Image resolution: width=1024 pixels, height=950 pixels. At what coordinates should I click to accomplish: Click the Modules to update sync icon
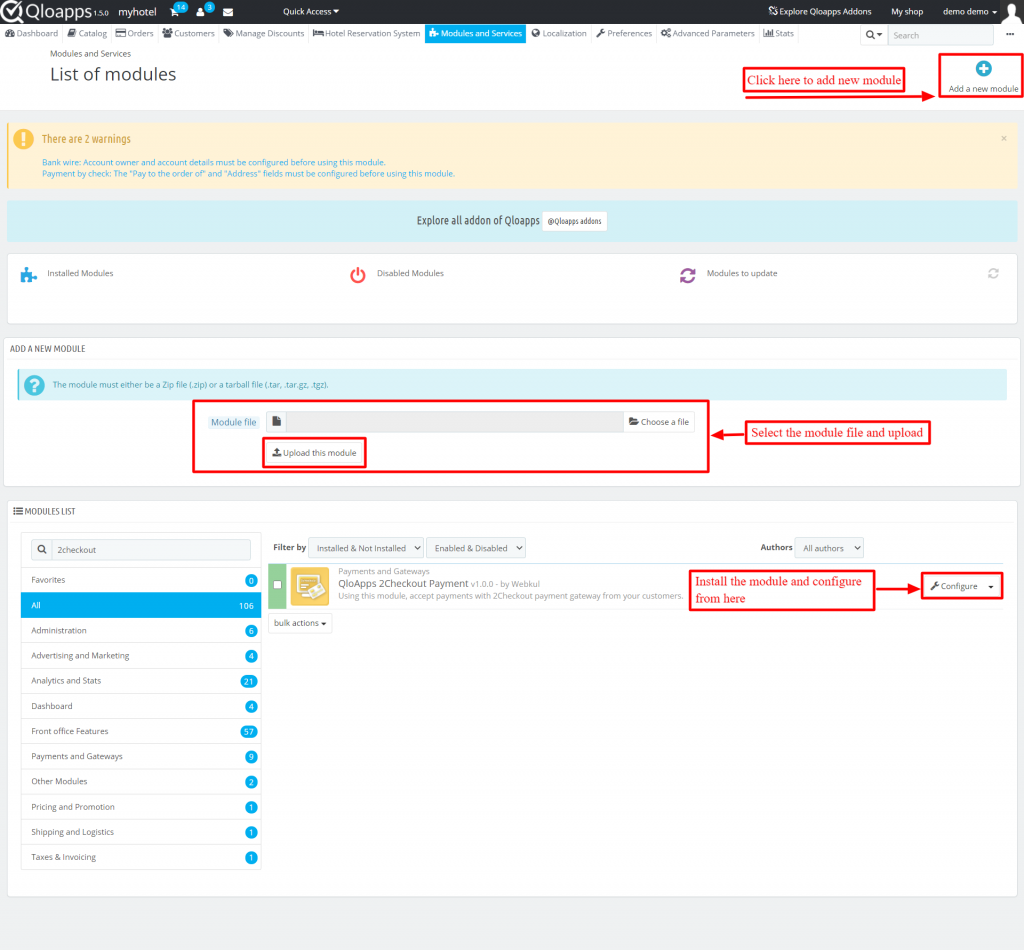pos(688,275)
